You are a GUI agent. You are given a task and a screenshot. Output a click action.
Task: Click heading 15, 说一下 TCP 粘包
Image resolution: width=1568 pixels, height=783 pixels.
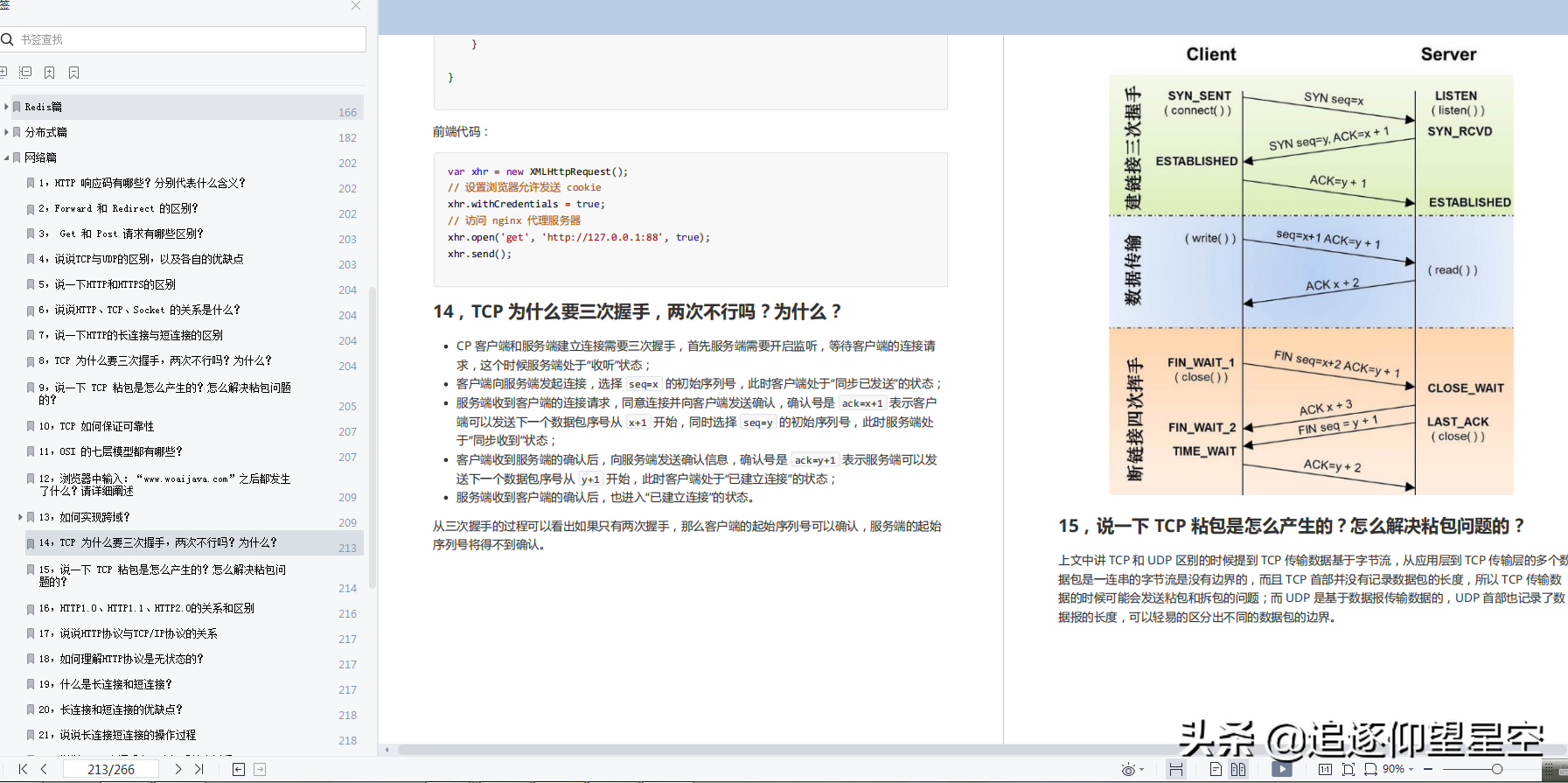click(x=1292, y=526)
